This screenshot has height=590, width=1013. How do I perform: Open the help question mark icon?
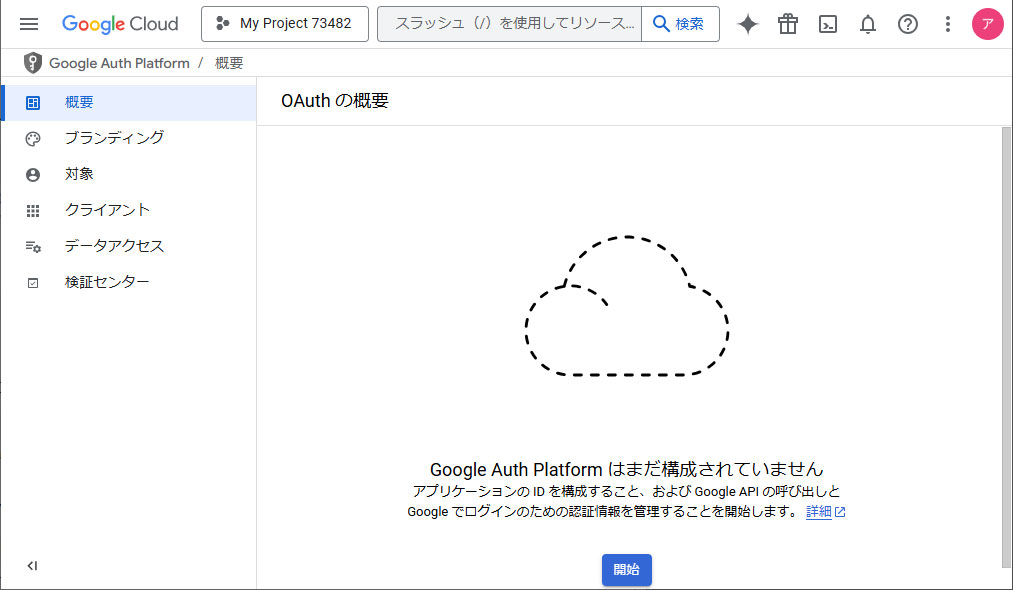tap(908, 24)
